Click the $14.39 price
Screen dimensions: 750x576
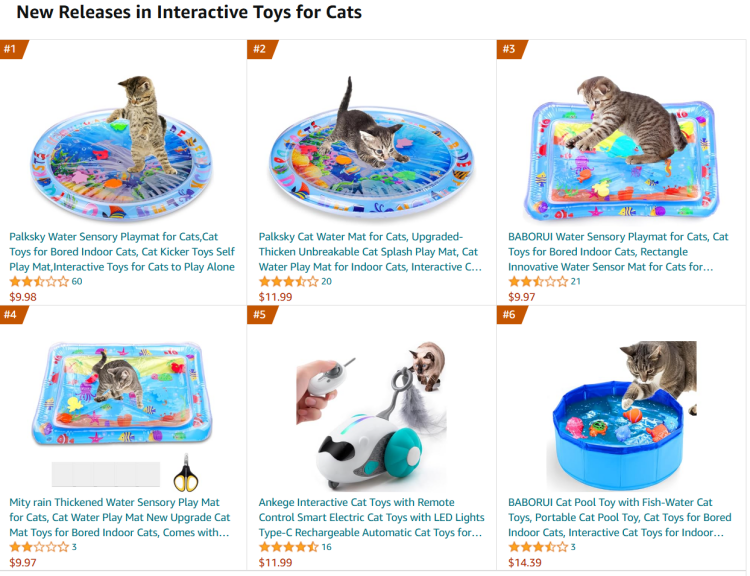[x=524, y=563]
